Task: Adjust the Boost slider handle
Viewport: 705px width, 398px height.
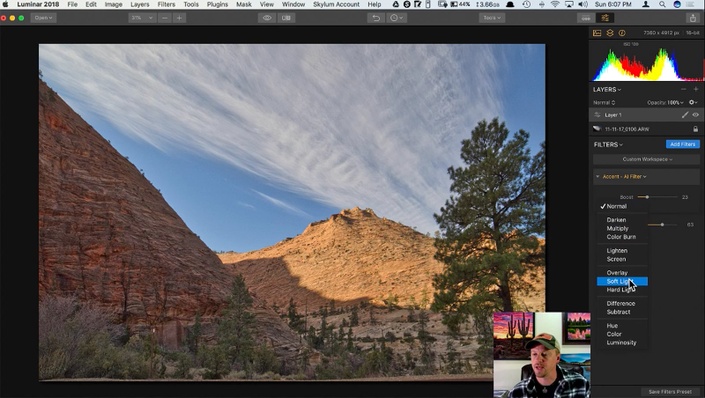Action: tap(647, 197)
